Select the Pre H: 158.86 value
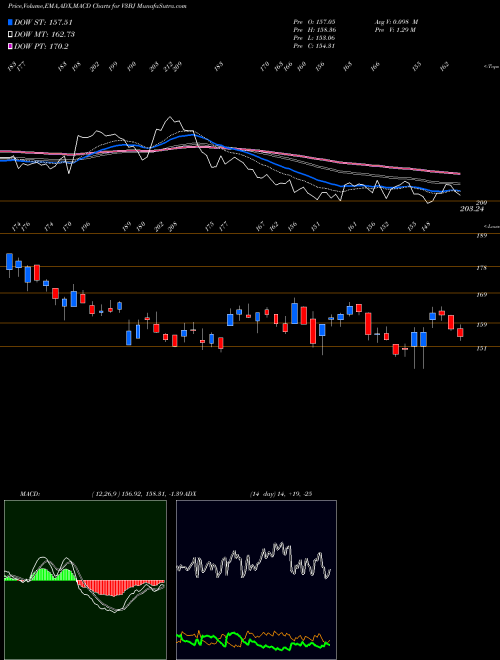 tap(314, 30)
